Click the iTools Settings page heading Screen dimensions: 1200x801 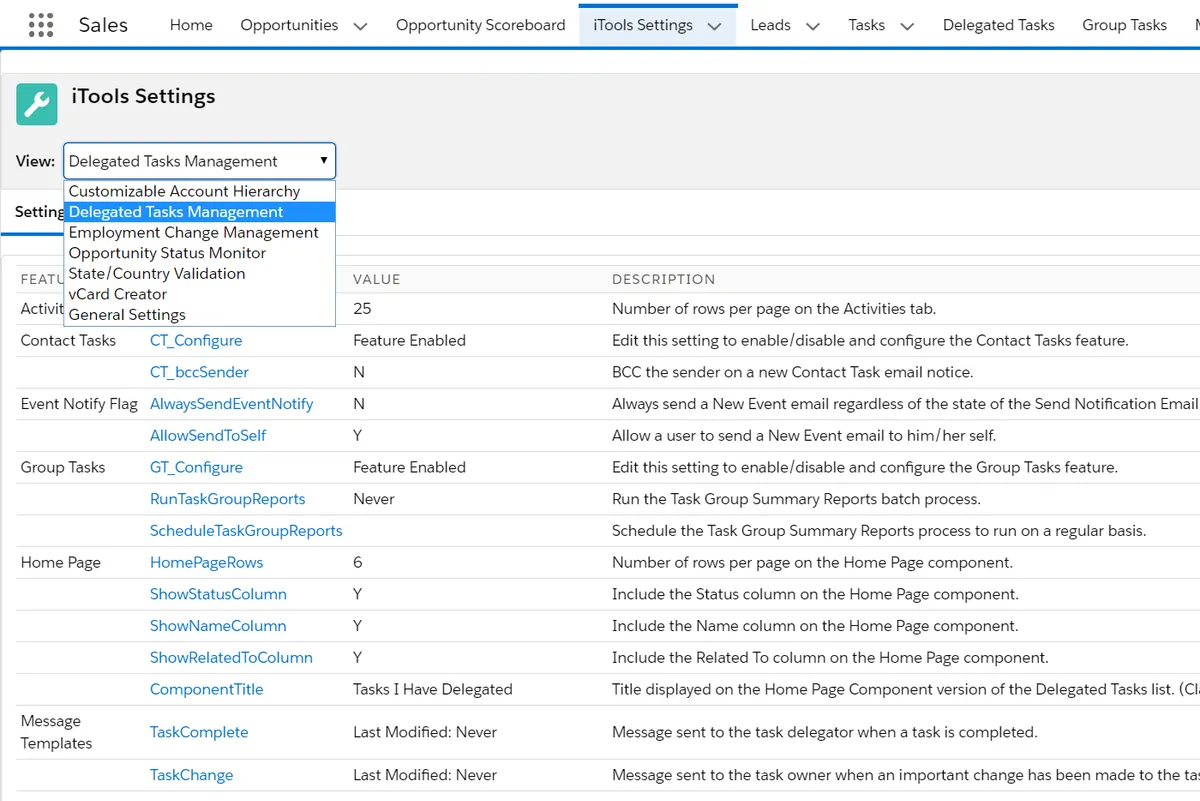tap(143, 96)
